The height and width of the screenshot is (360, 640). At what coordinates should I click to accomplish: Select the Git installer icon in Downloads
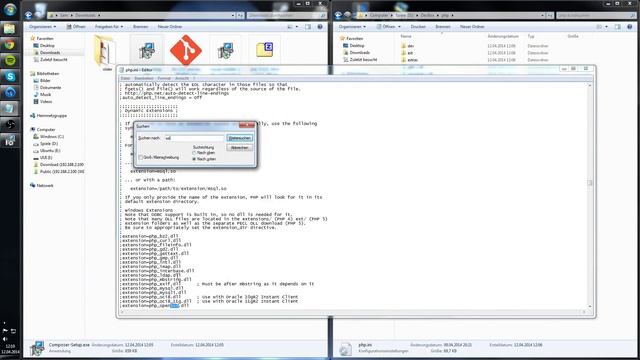pos(186,50)
